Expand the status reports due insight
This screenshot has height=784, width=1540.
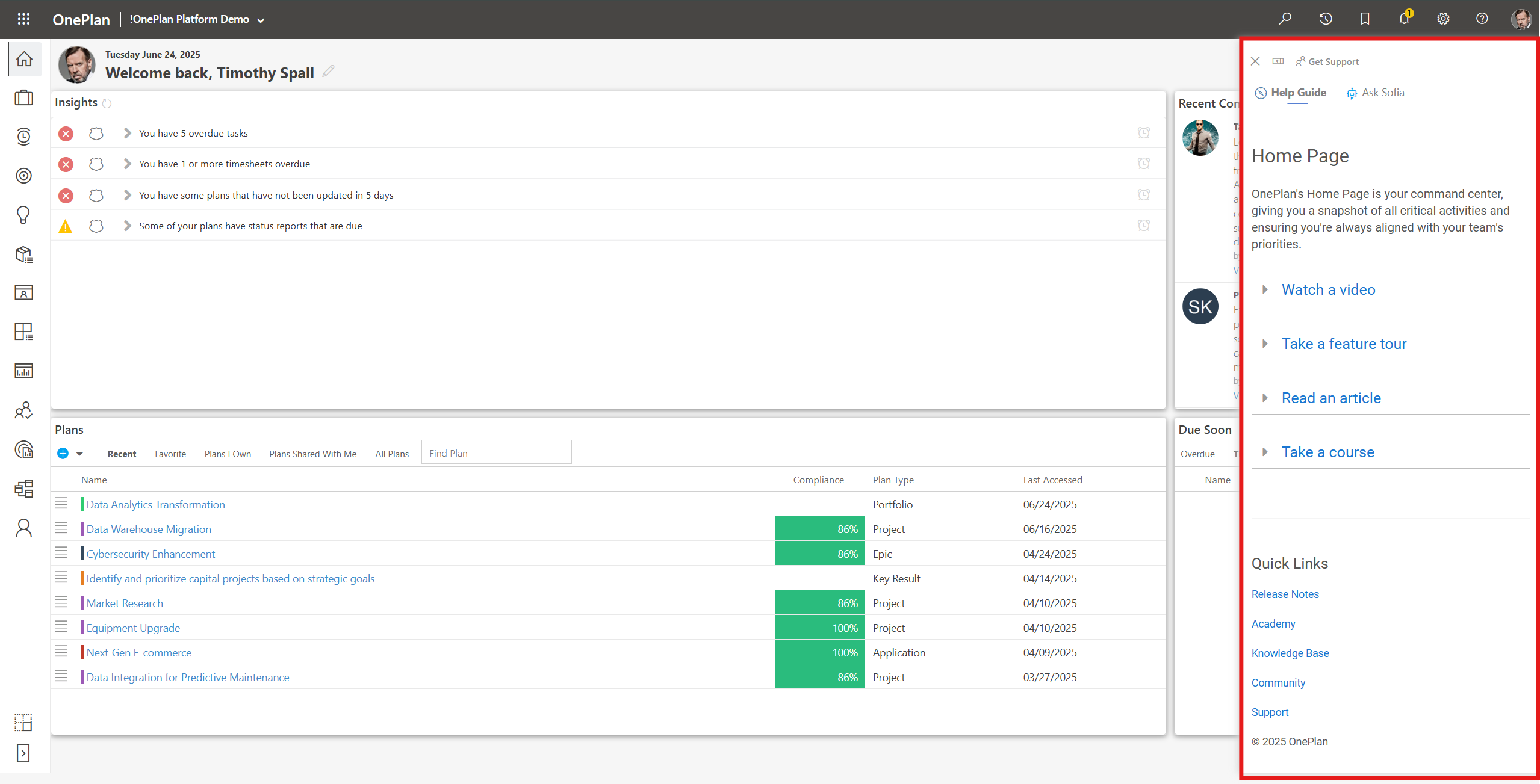[127, 226]
